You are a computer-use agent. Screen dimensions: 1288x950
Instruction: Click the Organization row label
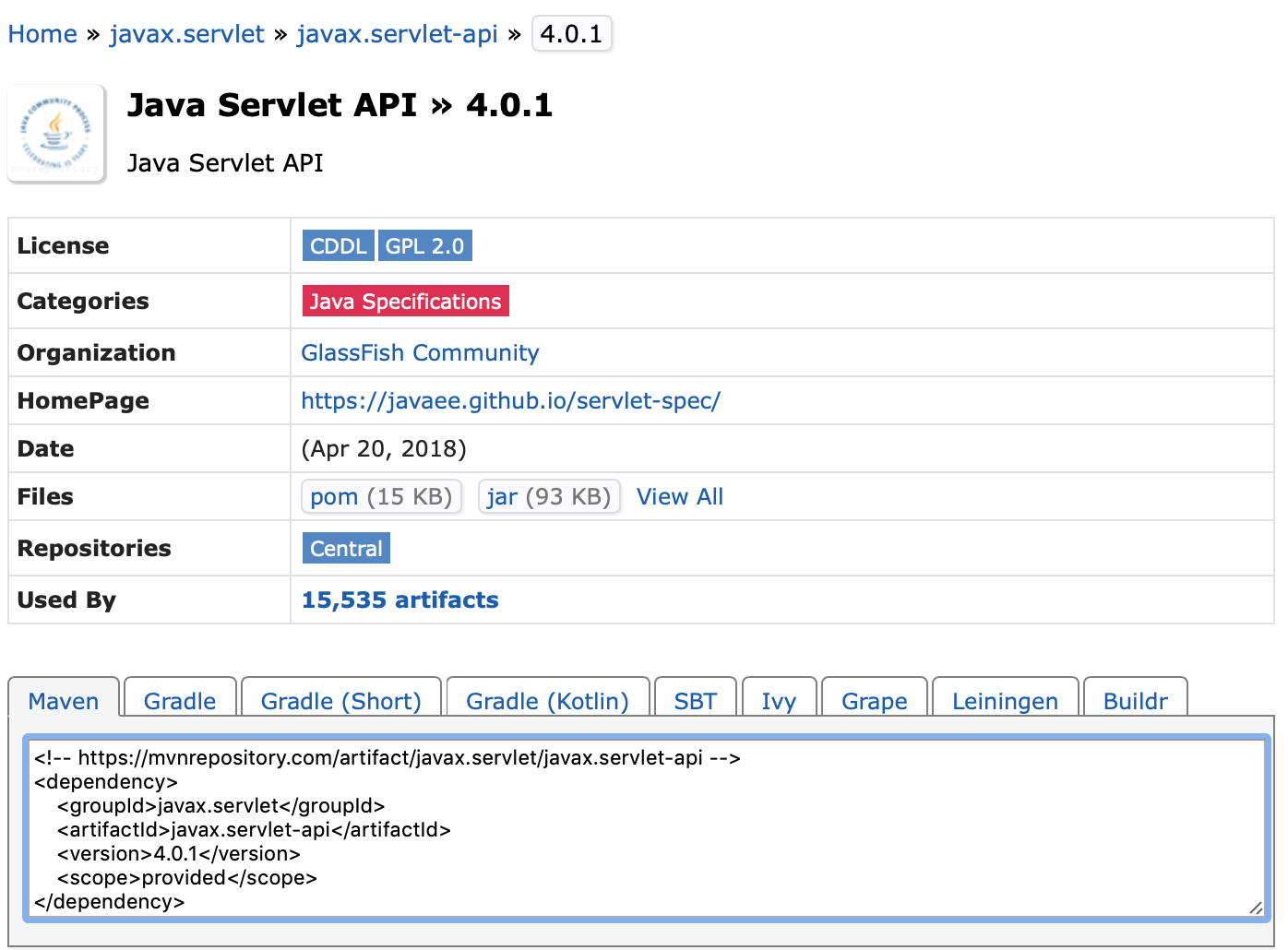coord(96,352)
